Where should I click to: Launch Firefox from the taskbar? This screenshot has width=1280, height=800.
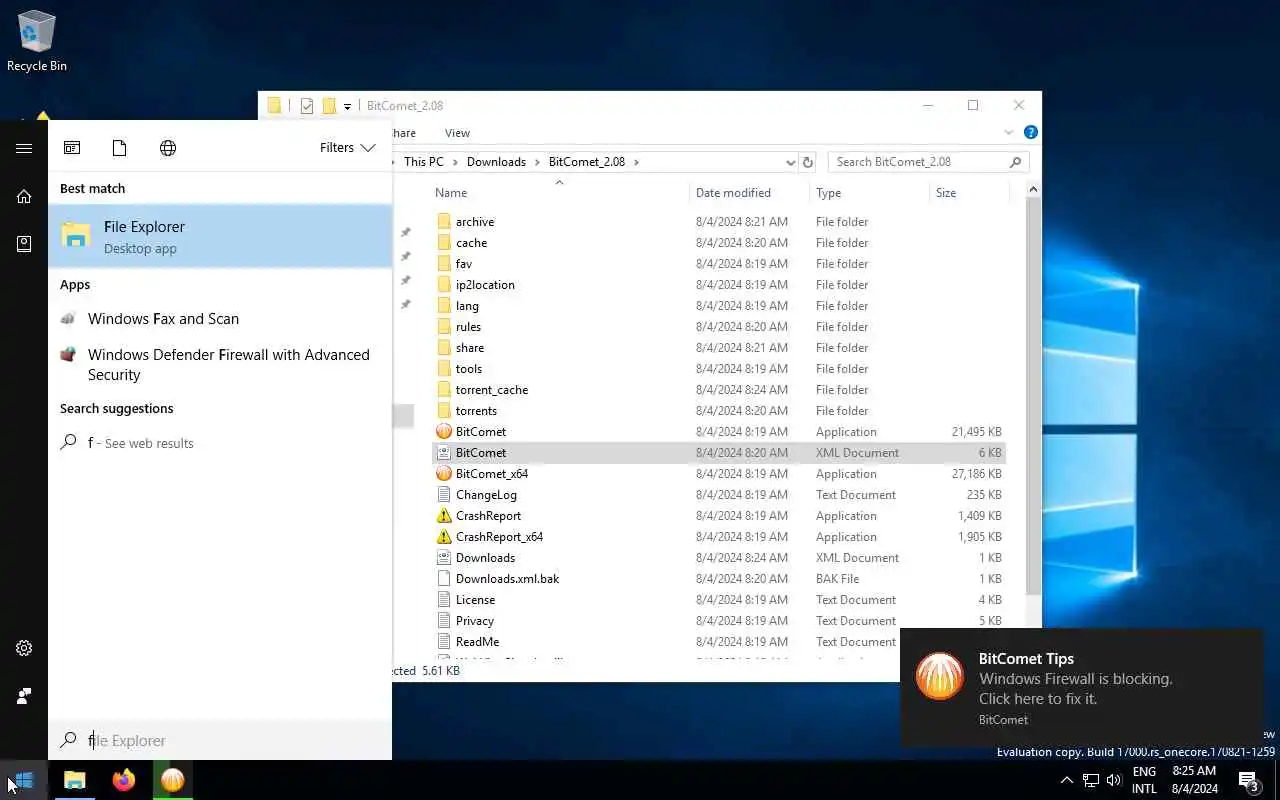coord(124,780)
